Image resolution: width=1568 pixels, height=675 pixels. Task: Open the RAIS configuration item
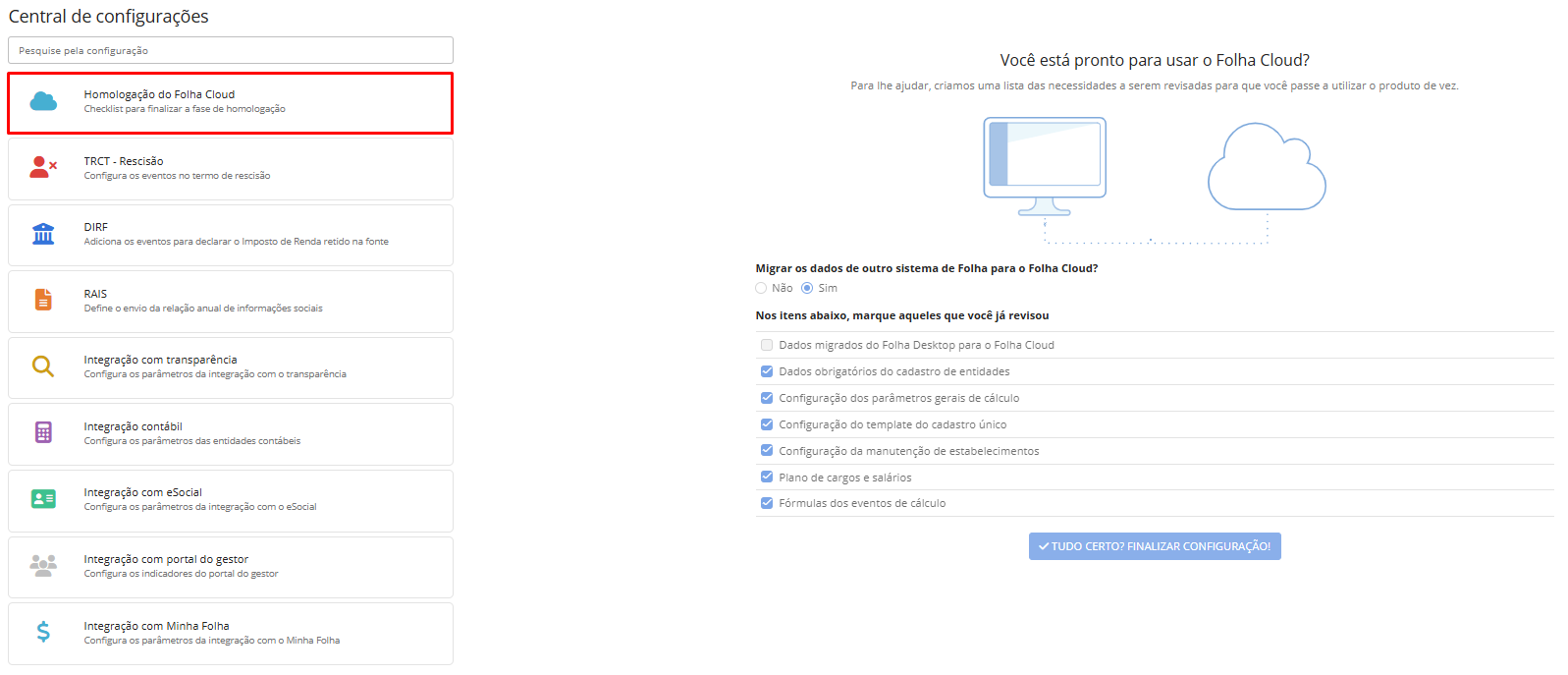[x=231, y=302]
